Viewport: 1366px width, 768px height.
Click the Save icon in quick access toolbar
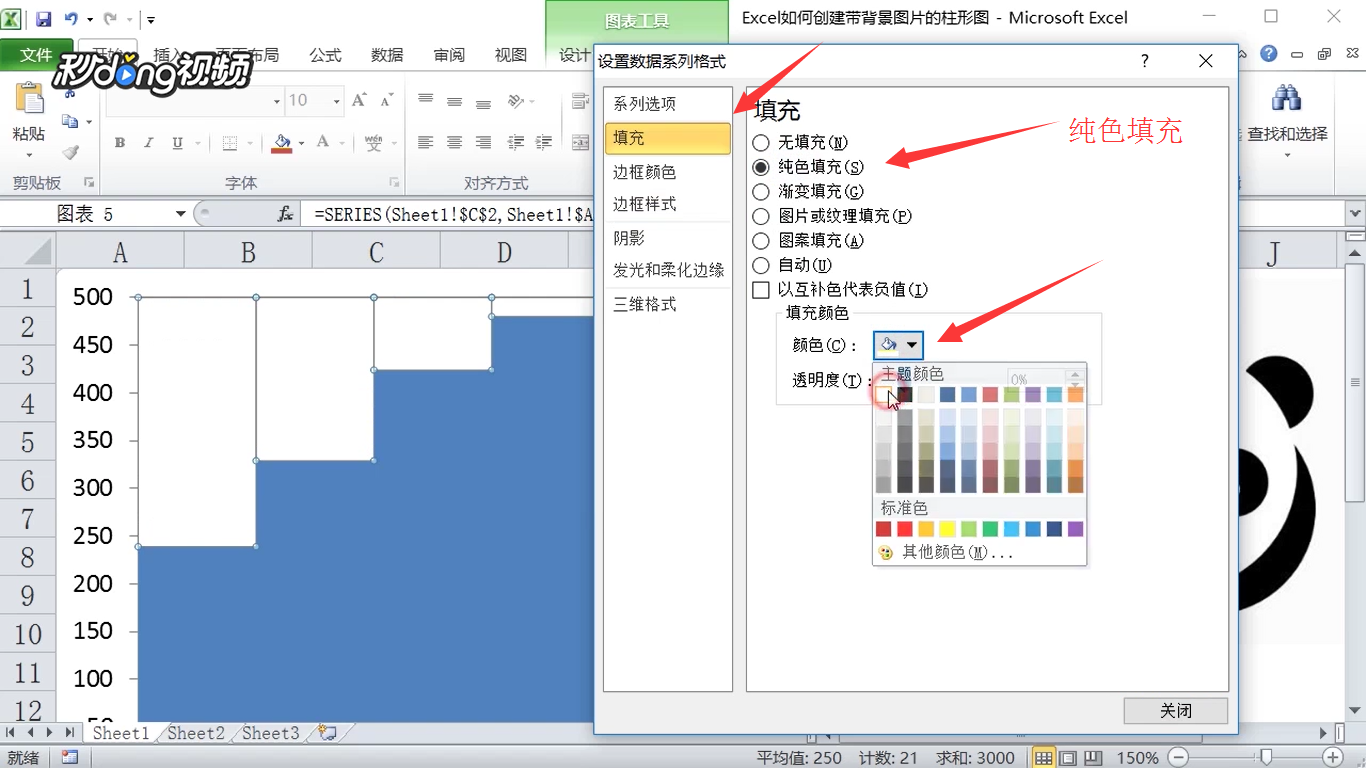44,19
